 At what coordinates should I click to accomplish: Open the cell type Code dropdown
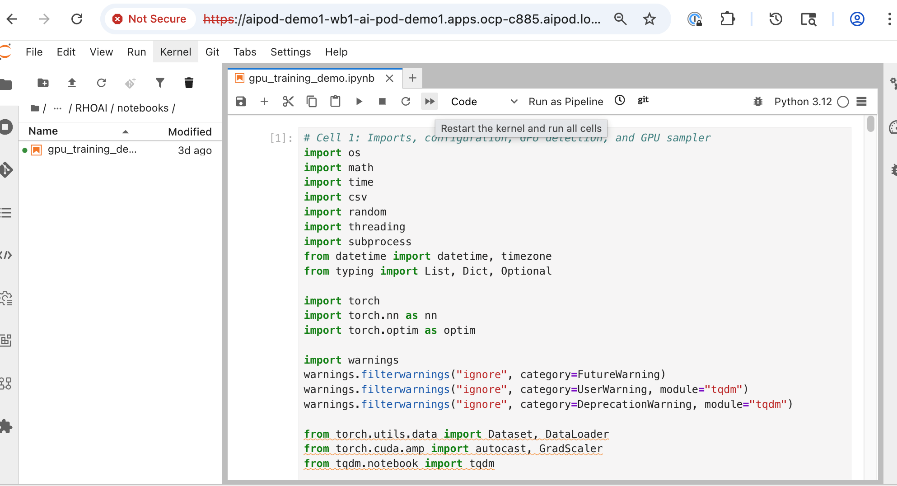(484, 101)
